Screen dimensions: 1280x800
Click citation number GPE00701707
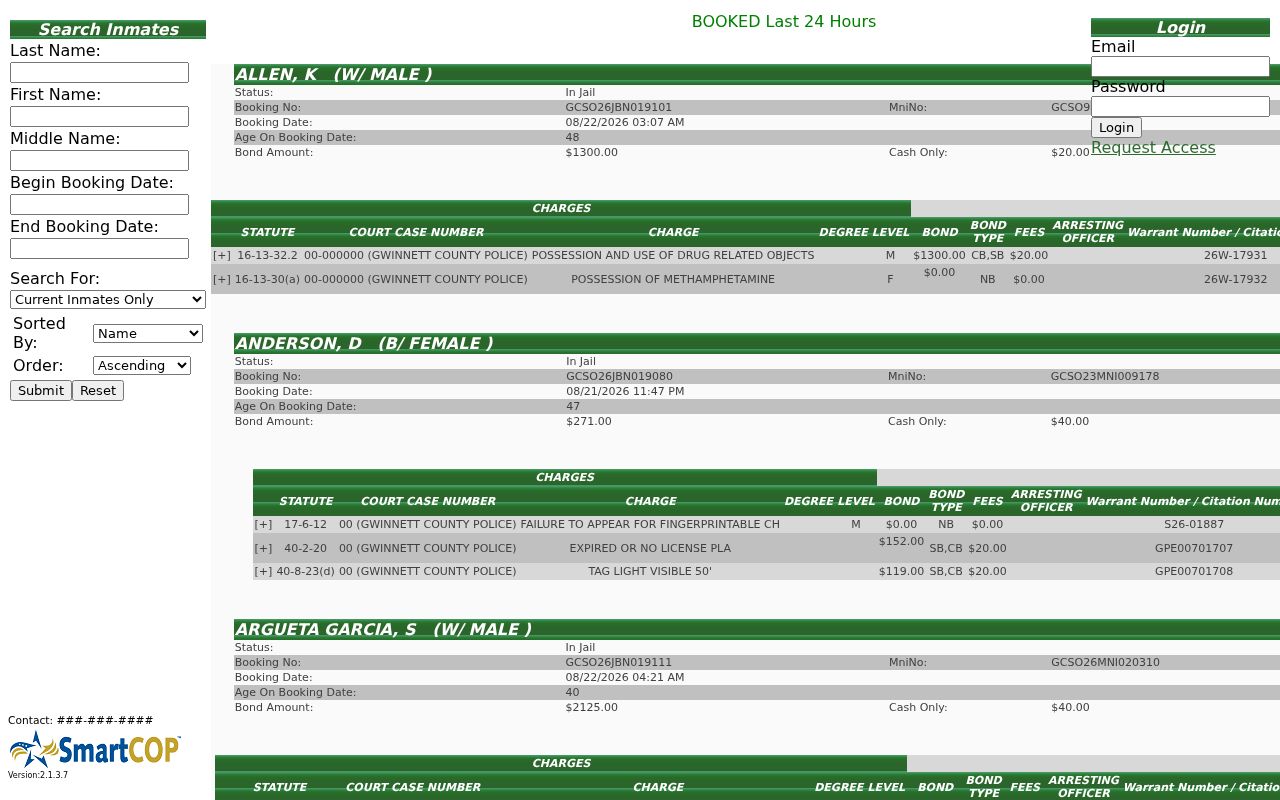[x=1194, y=549]
